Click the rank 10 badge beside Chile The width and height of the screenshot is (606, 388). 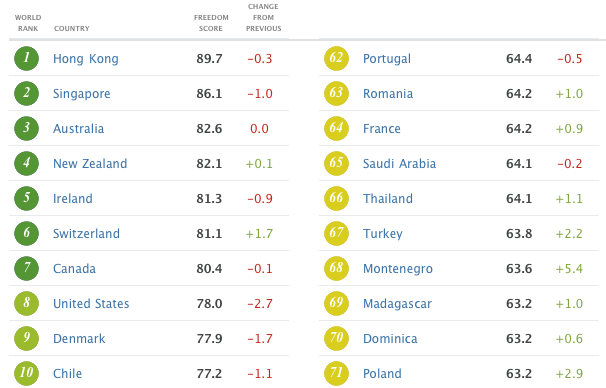26,373
